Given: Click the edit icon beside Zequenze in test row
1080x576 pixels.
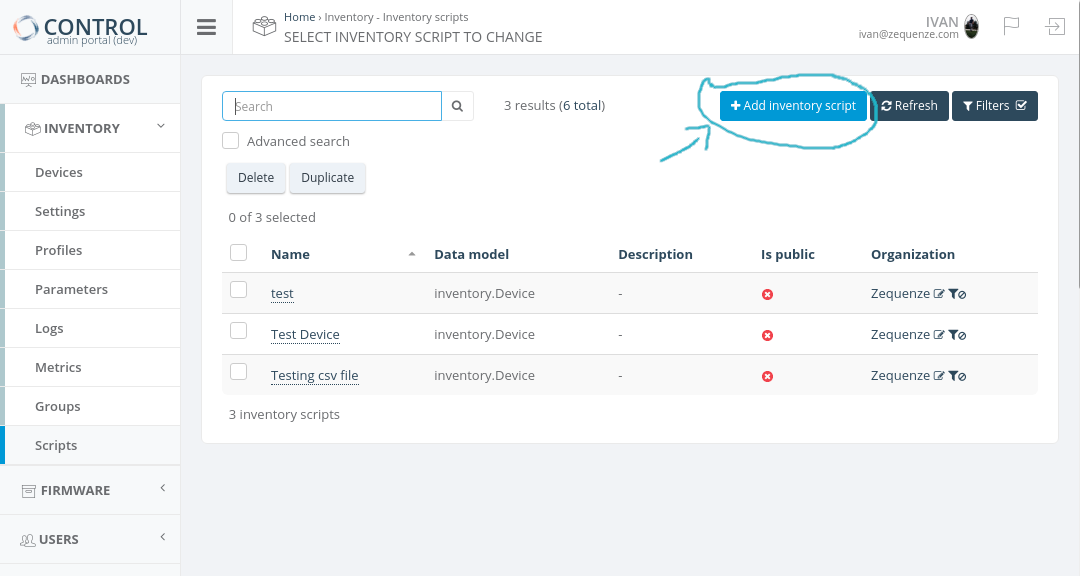Looking at the screenshot, I should [939, 294].
